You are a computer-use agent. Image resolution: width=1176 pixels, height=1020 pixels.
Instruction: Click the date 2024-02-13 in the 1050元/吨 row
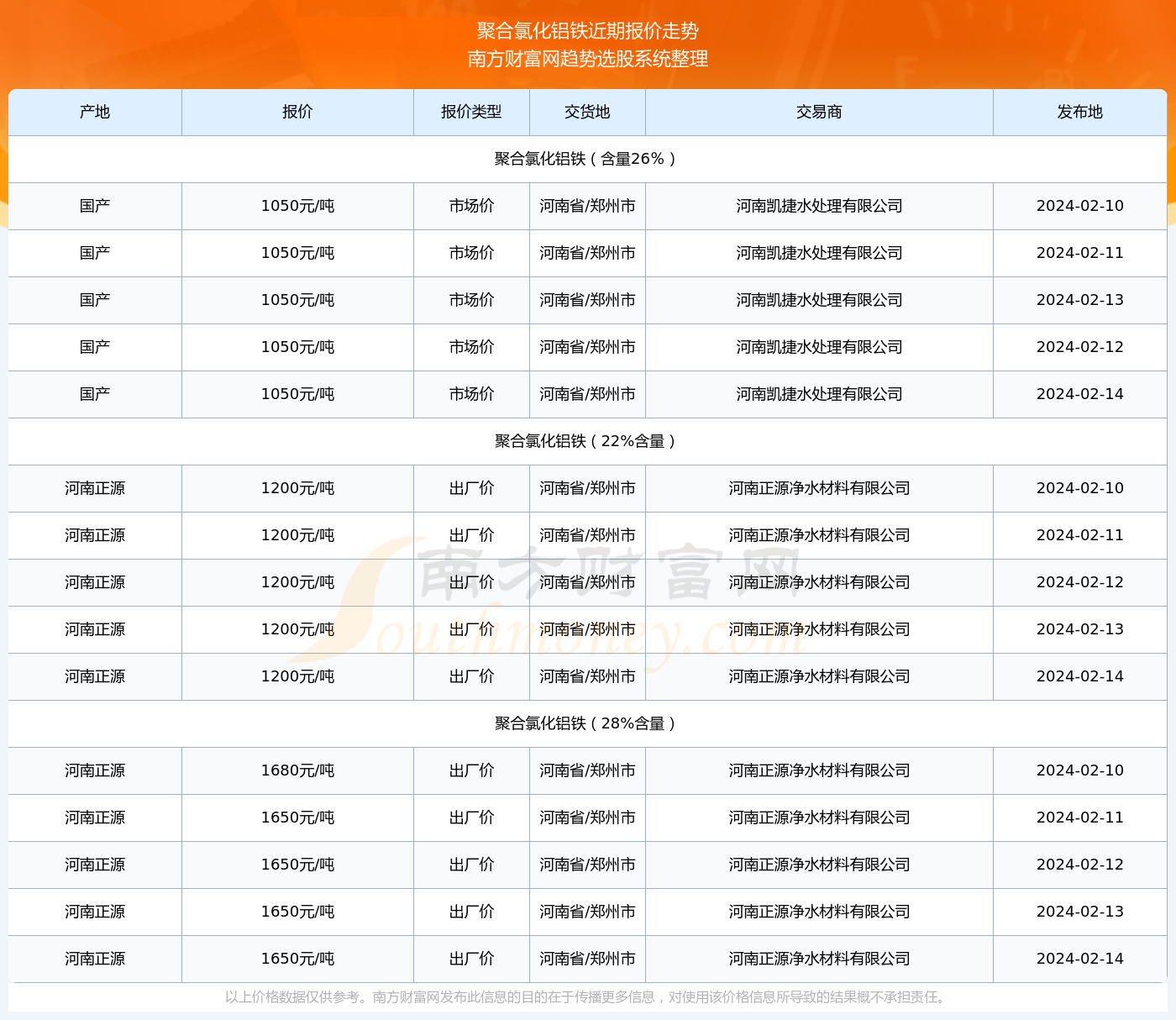point(1080,300)
